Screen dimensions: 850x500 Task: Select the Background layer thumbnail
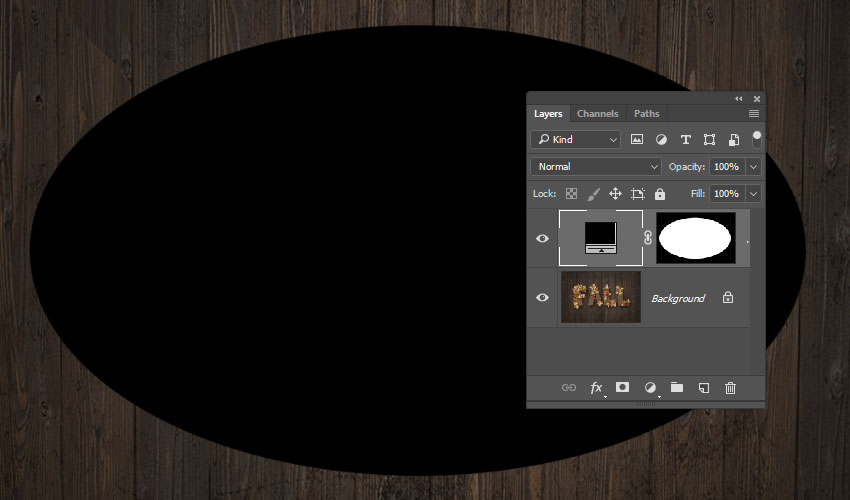click(601, 297)
